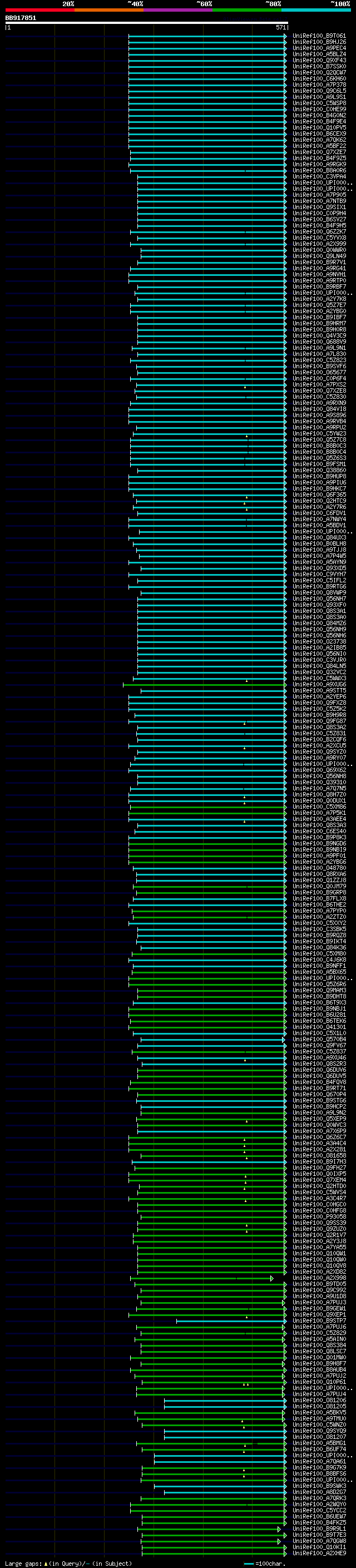356x1568 pixels.
Task: Select the UniRef100_Q39310 label
Action: click(x=319, y=782)
